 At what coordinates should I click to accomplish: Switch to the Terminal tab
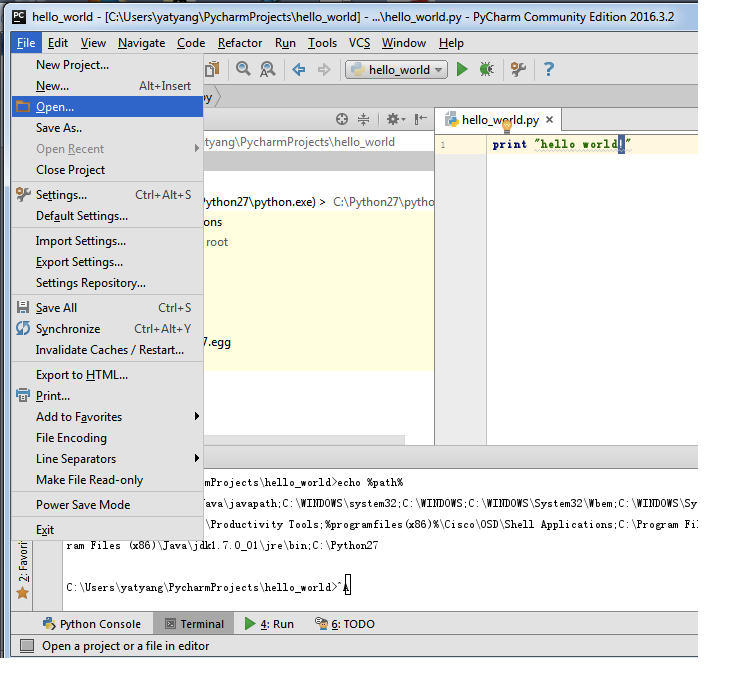pyautogui.click(x=194, y=623)
